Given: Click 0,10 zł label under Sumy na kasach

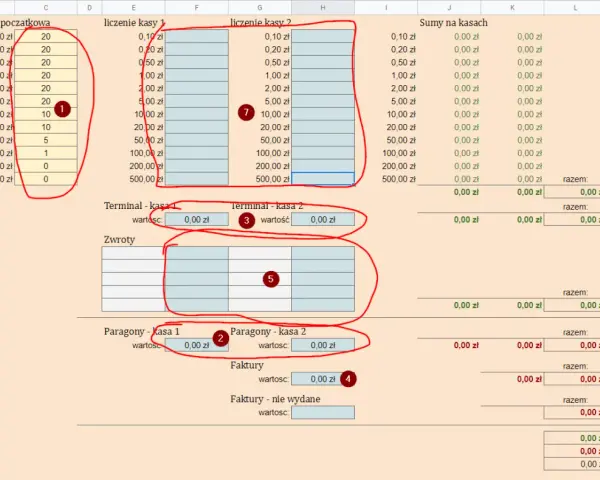Looking at the screenshot, I should [403, 36].
